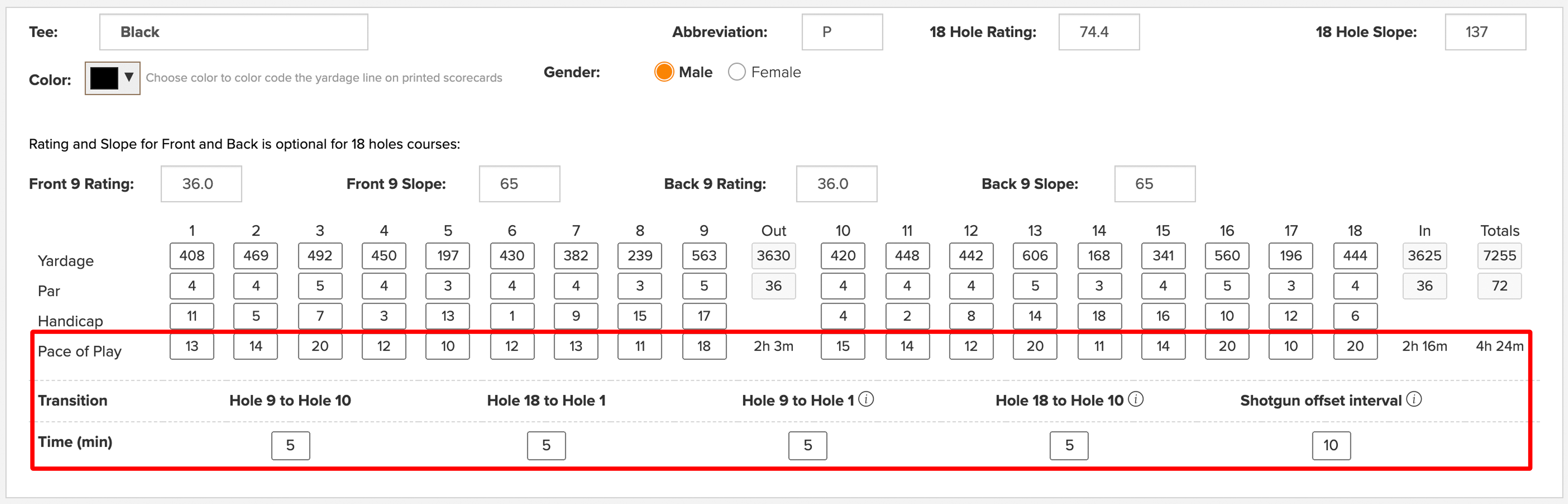Image resolution: width=1568 pixels, height=504 pixels.
Task: Select the Female gender radio button
Action: 737,72
